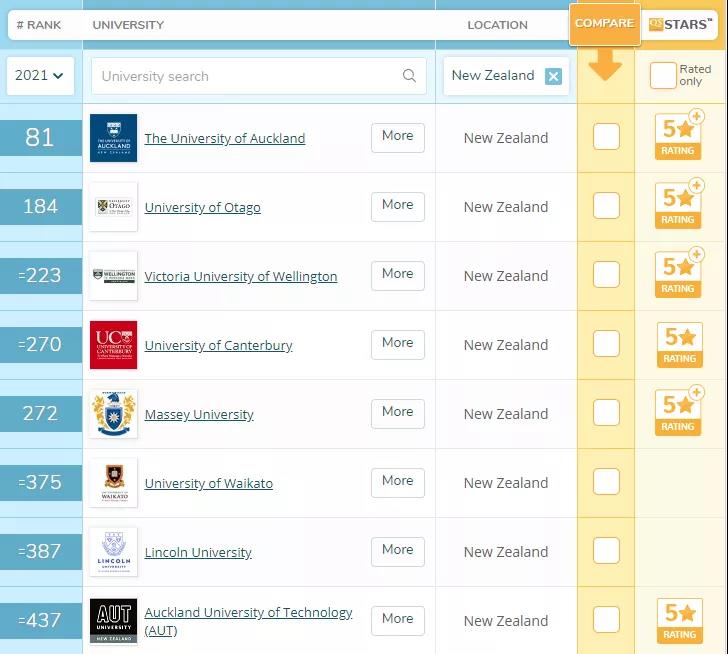728x654 pixels.
Task: Click the Compare tab header
Action: coord(604,24)
